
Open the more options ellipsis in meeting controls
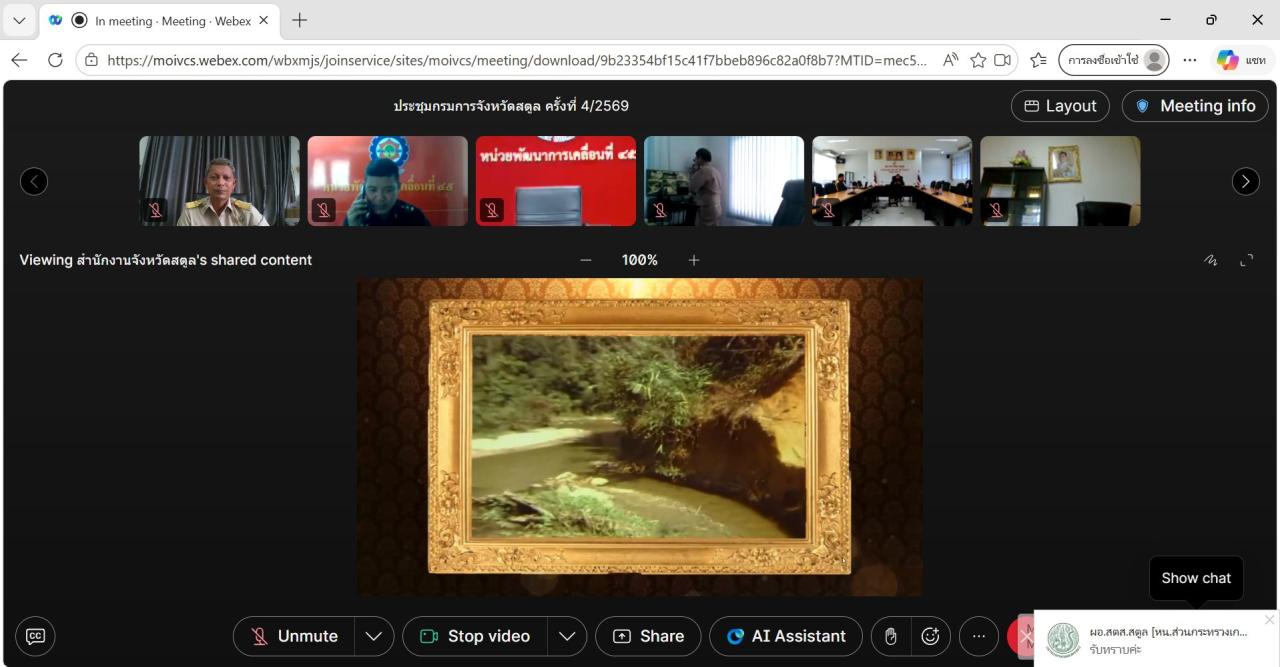[979, 636]
